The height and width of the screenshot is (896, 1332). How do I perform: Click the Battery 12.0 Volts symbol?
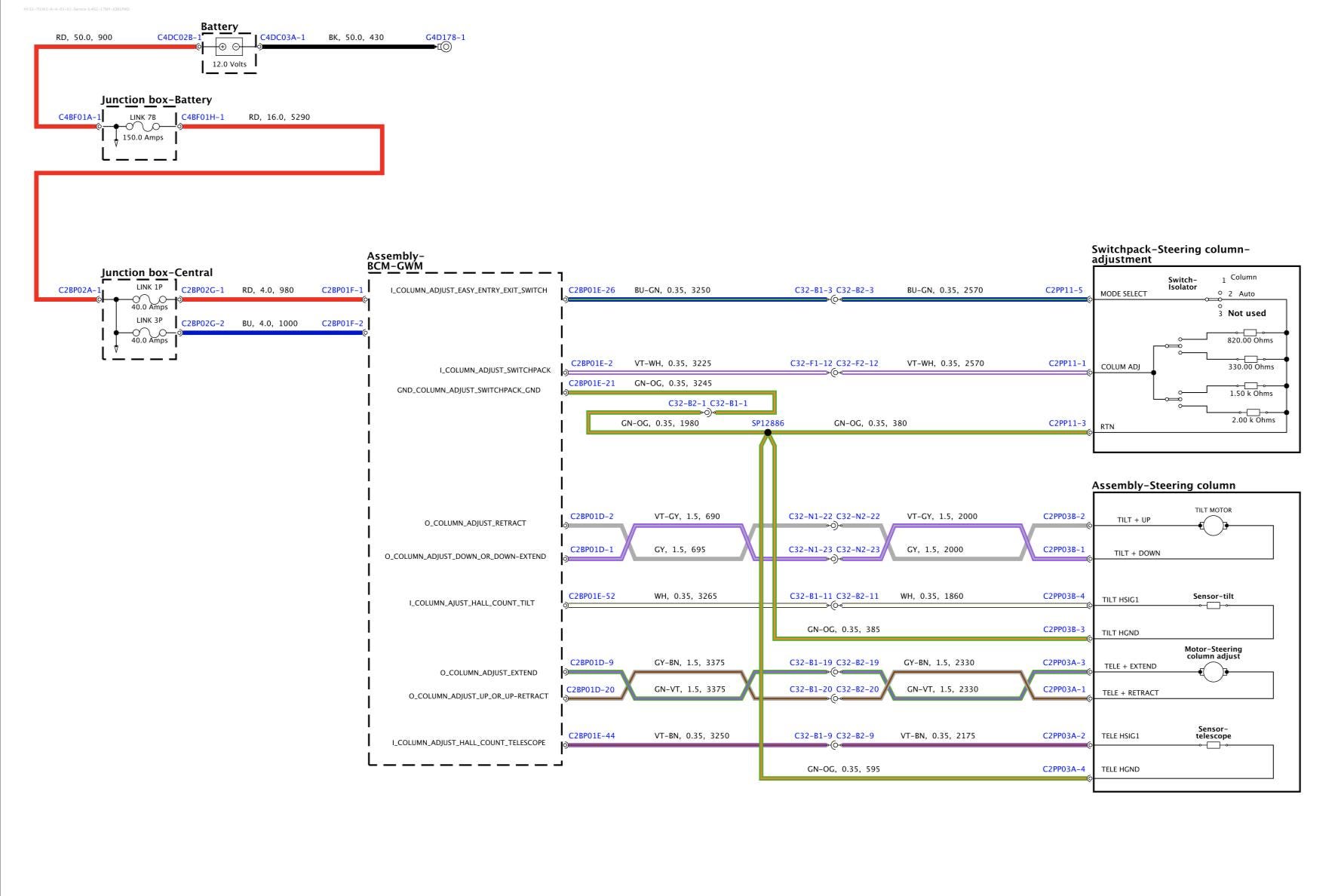point(229,47)
